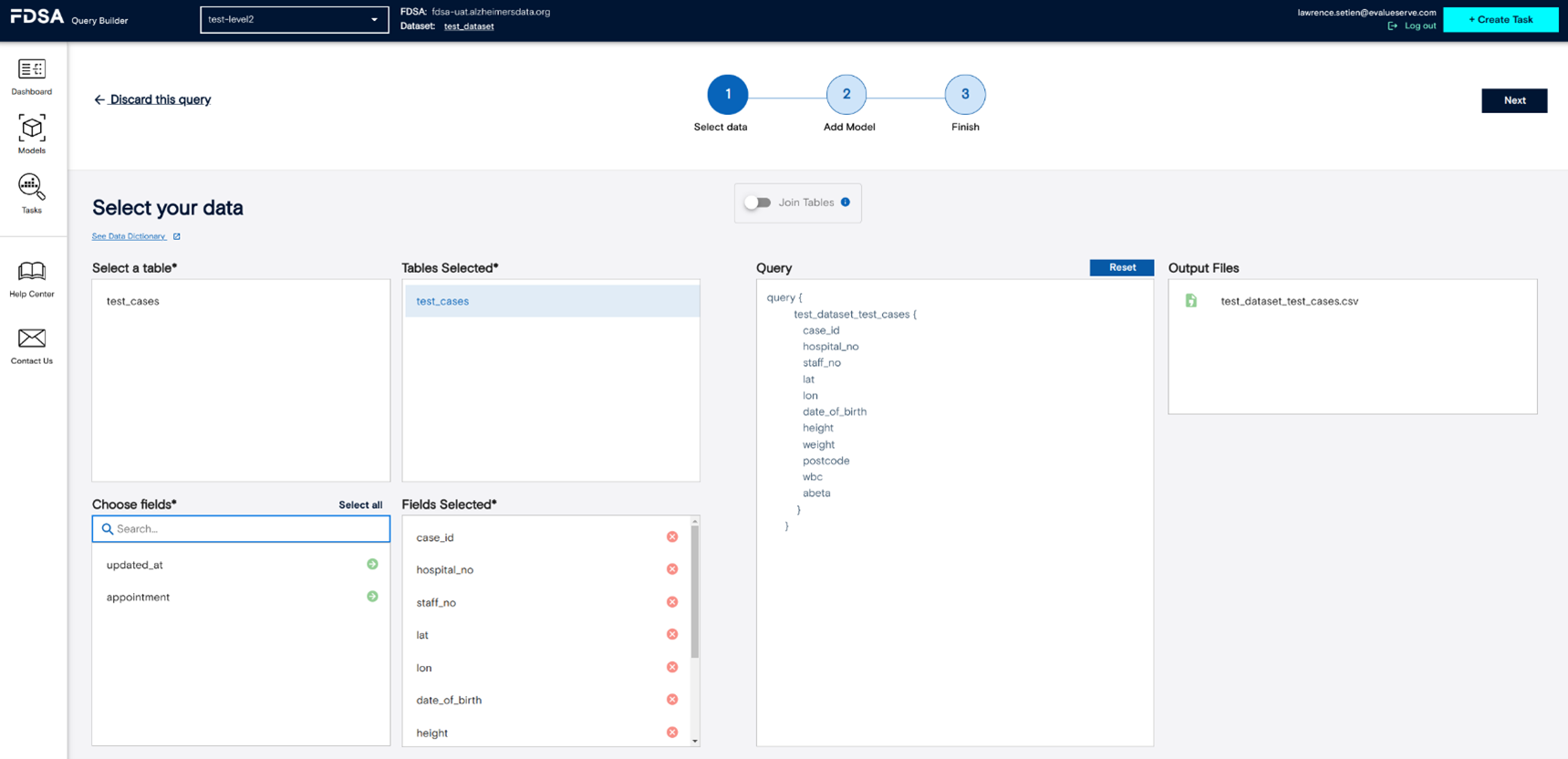Image resolution: width=1568 pixels, height=759 pixels.
Task: Select the test_cases table in list
Action: (x=133, y=301)
